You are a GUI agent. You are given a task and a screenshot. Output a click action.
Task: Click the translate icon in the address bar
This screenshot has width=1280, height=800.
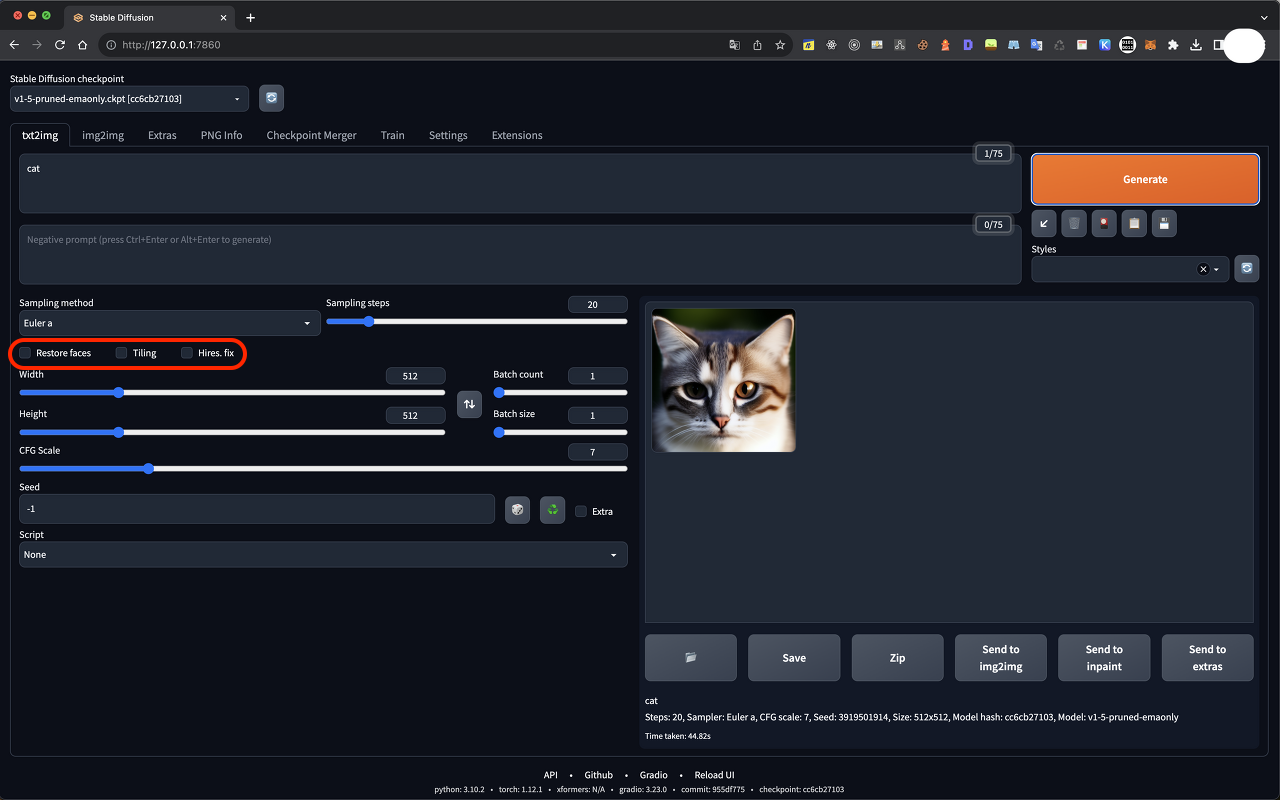coord(735,45)
